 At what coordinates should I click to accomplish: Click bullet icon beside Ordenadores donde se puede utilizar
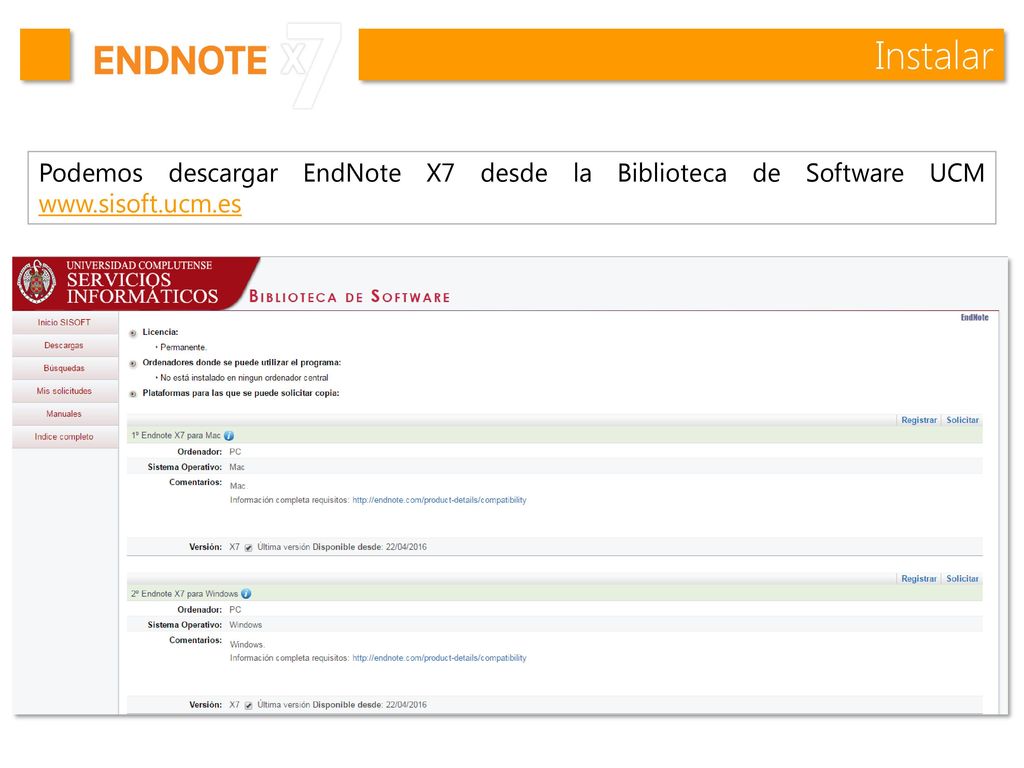click(133, 364)
